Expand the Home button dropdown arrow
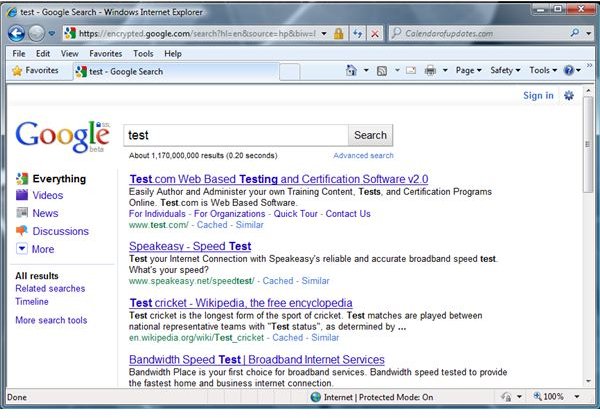Viewport: 600px width, 418px height. click(366, 70)
